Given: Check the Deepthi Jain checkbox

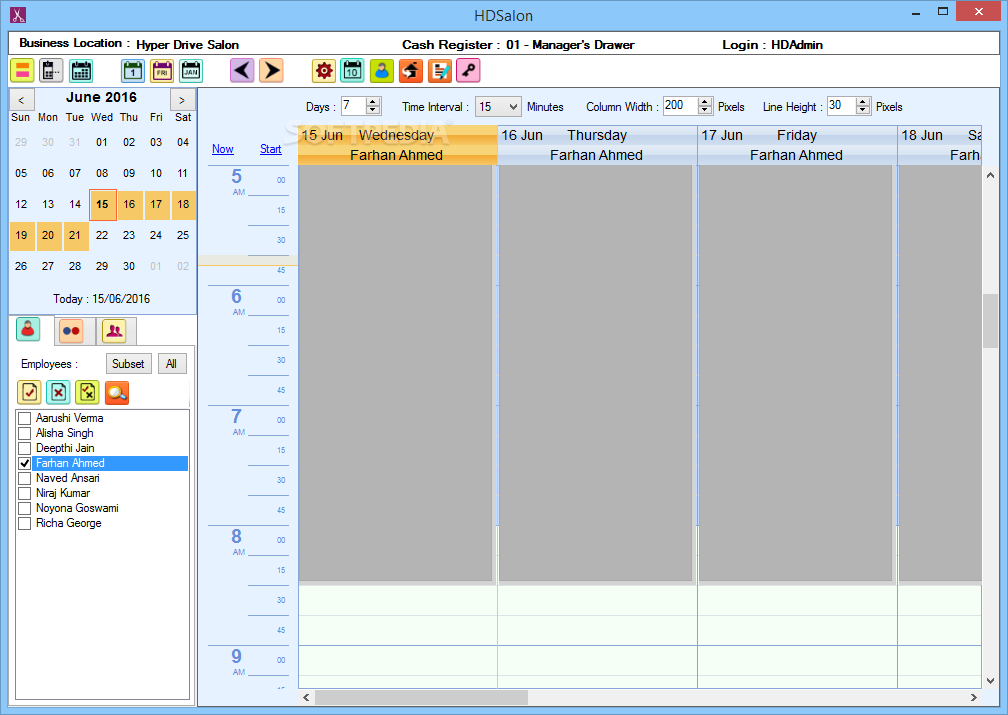Looking at the screenshot, I should click(24, 448).
